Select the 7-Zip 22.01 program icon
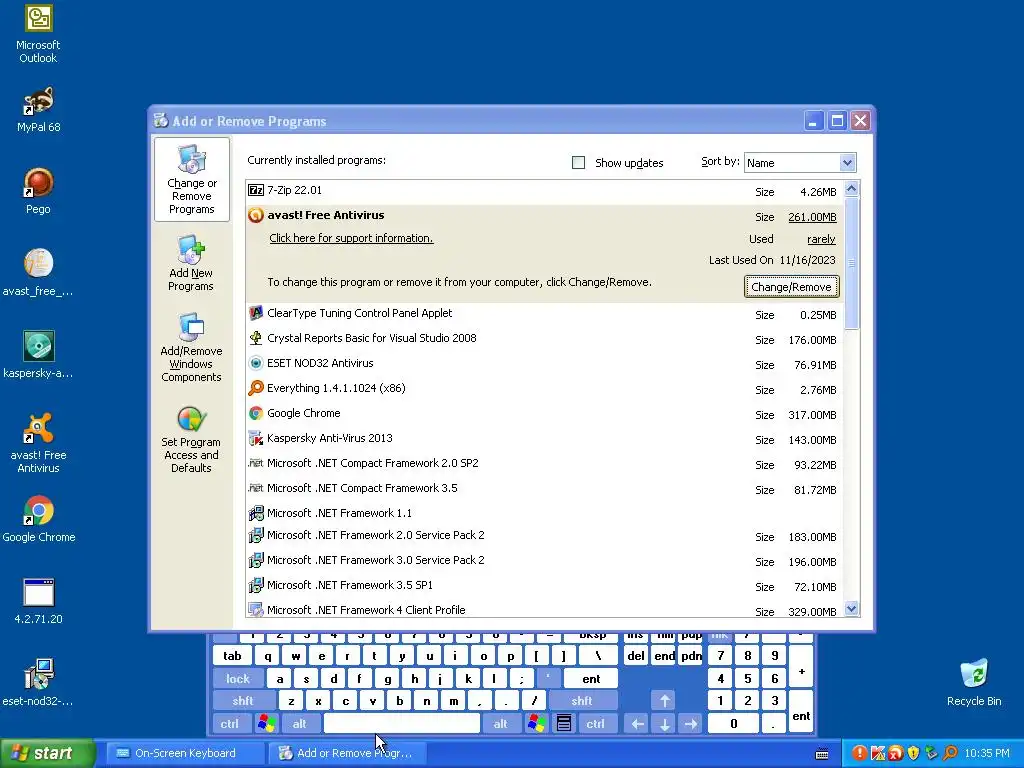This screenshot has height=768, width=1024. [256, 190]
